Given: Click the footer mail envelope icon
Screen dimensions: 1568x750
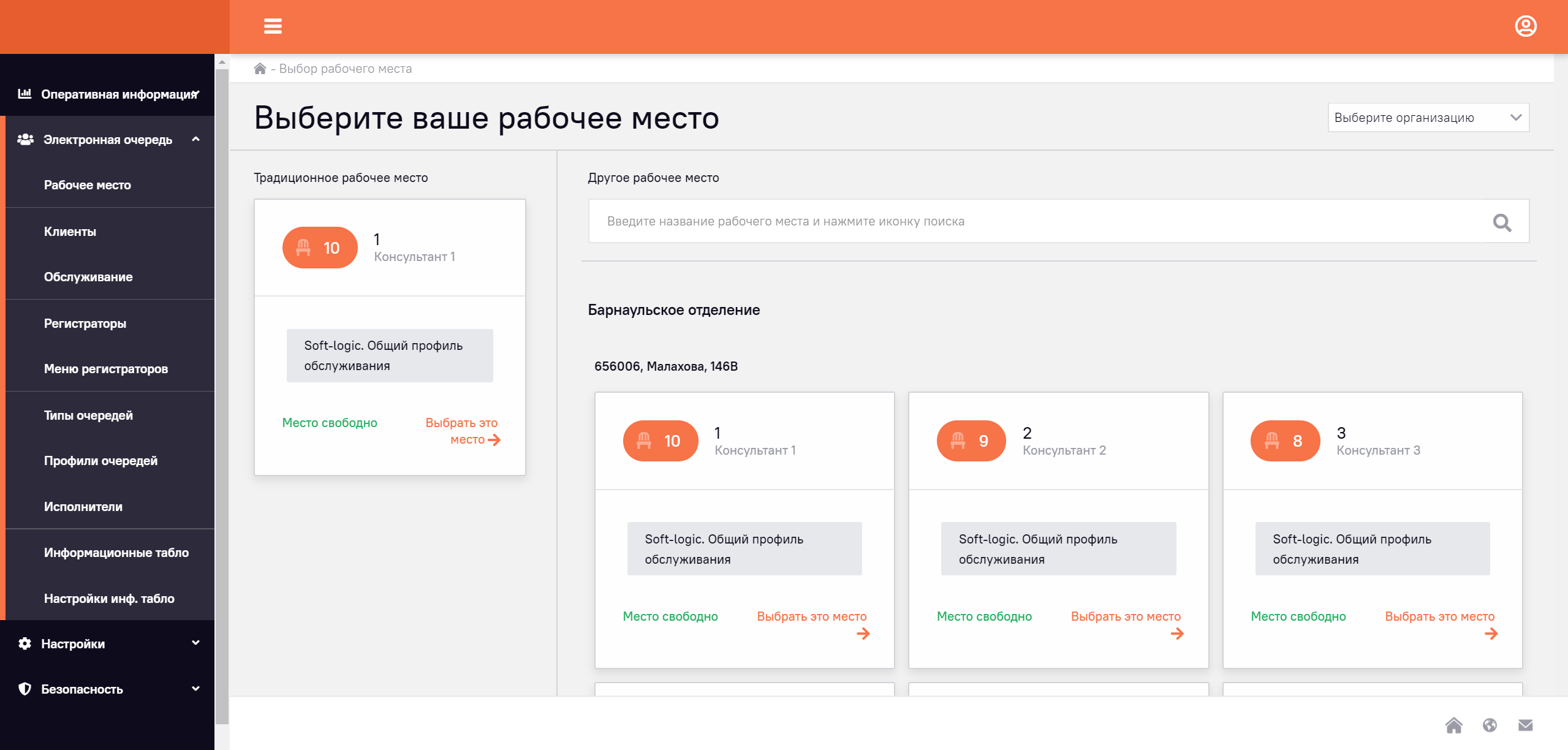Looking at the screenshot, I should (x=1525, y=725).
